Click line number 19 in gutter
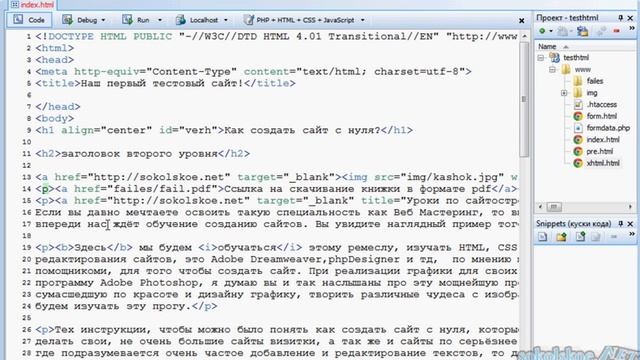 [x=27, y=248]
